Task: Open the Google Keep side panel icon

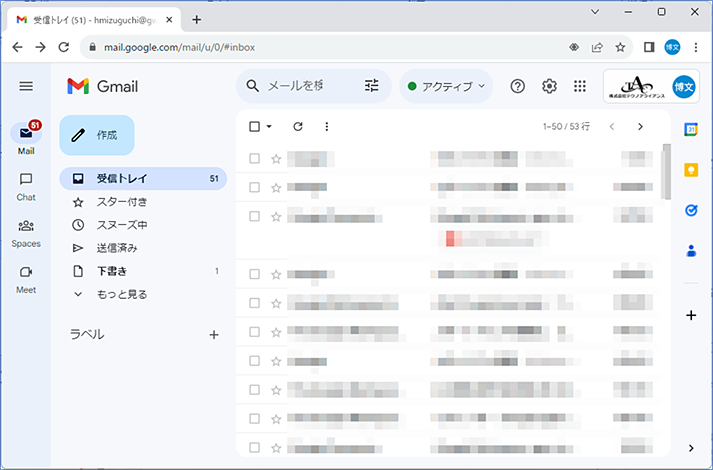Action: click(x=691, y=170)
